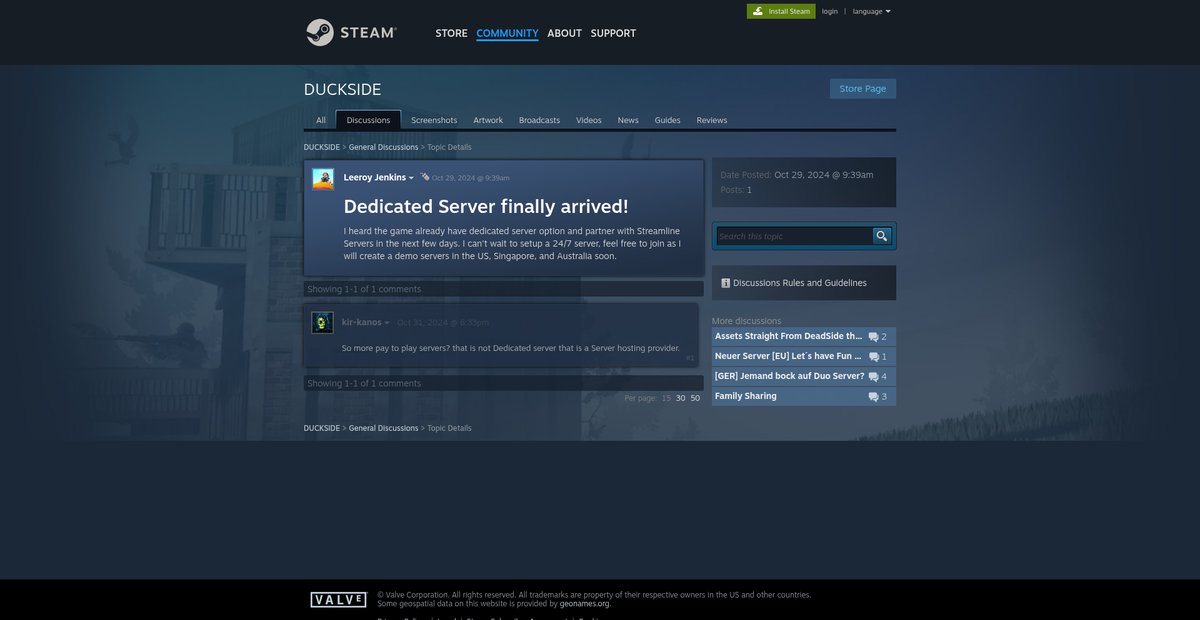Image resolution: width=1200 pixels, height=620 pixels.
Task: Open the Broadcasts tab
Action: tap(539, 120)
